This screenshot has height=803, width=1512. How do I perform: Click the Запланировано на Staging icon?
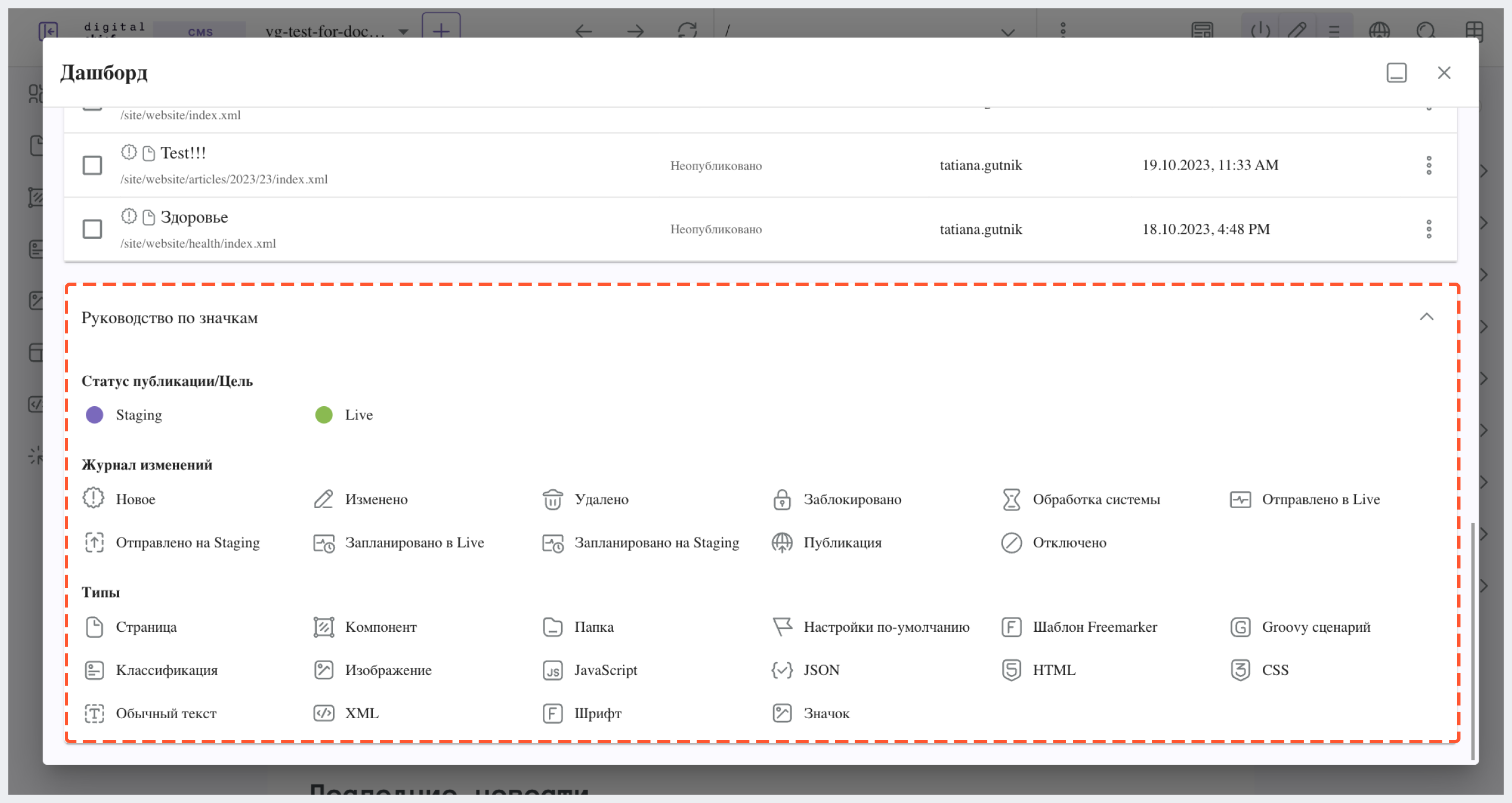tap(553, 542)
